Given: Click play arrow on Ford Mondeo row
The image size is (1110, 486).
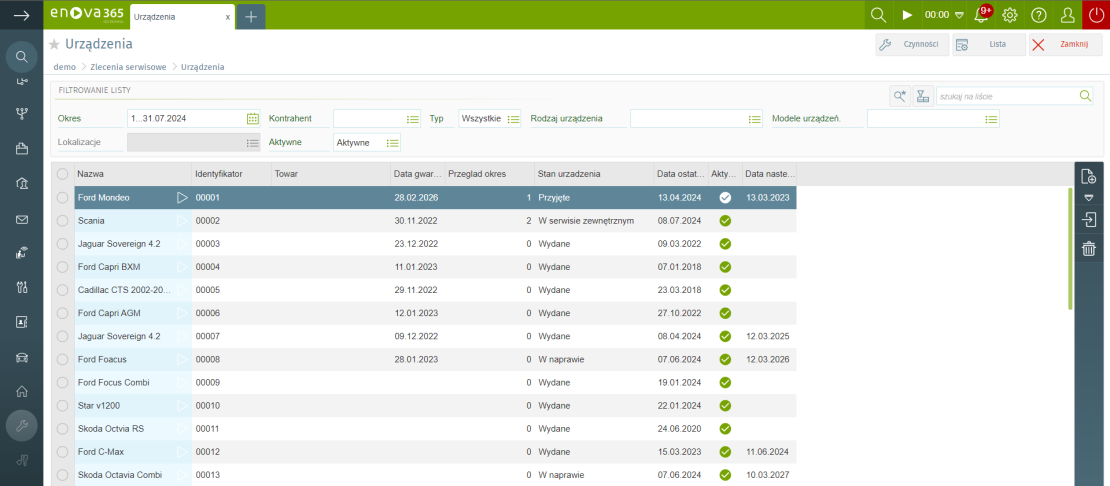Looking at the screenshot, I should [x=182, y=197].
